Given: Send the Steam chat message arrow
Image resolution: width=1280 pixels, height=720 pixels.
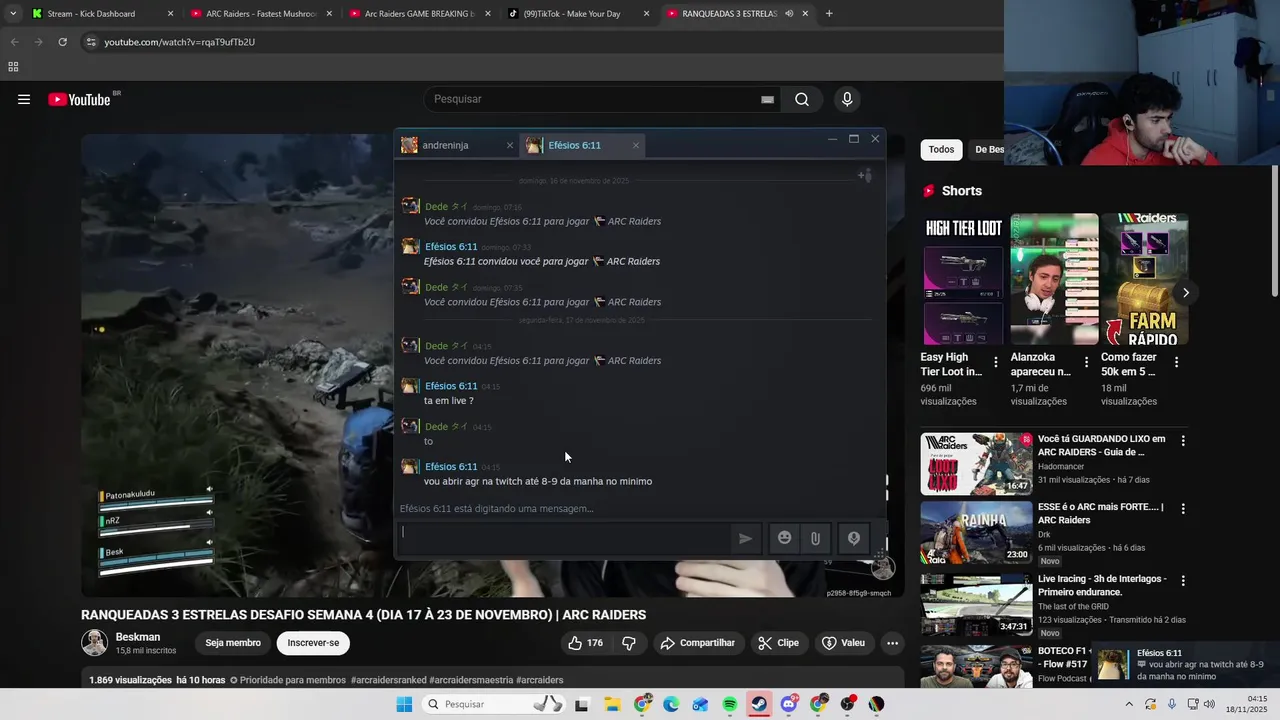Looking at the screenshot, I should click(745, 538).
